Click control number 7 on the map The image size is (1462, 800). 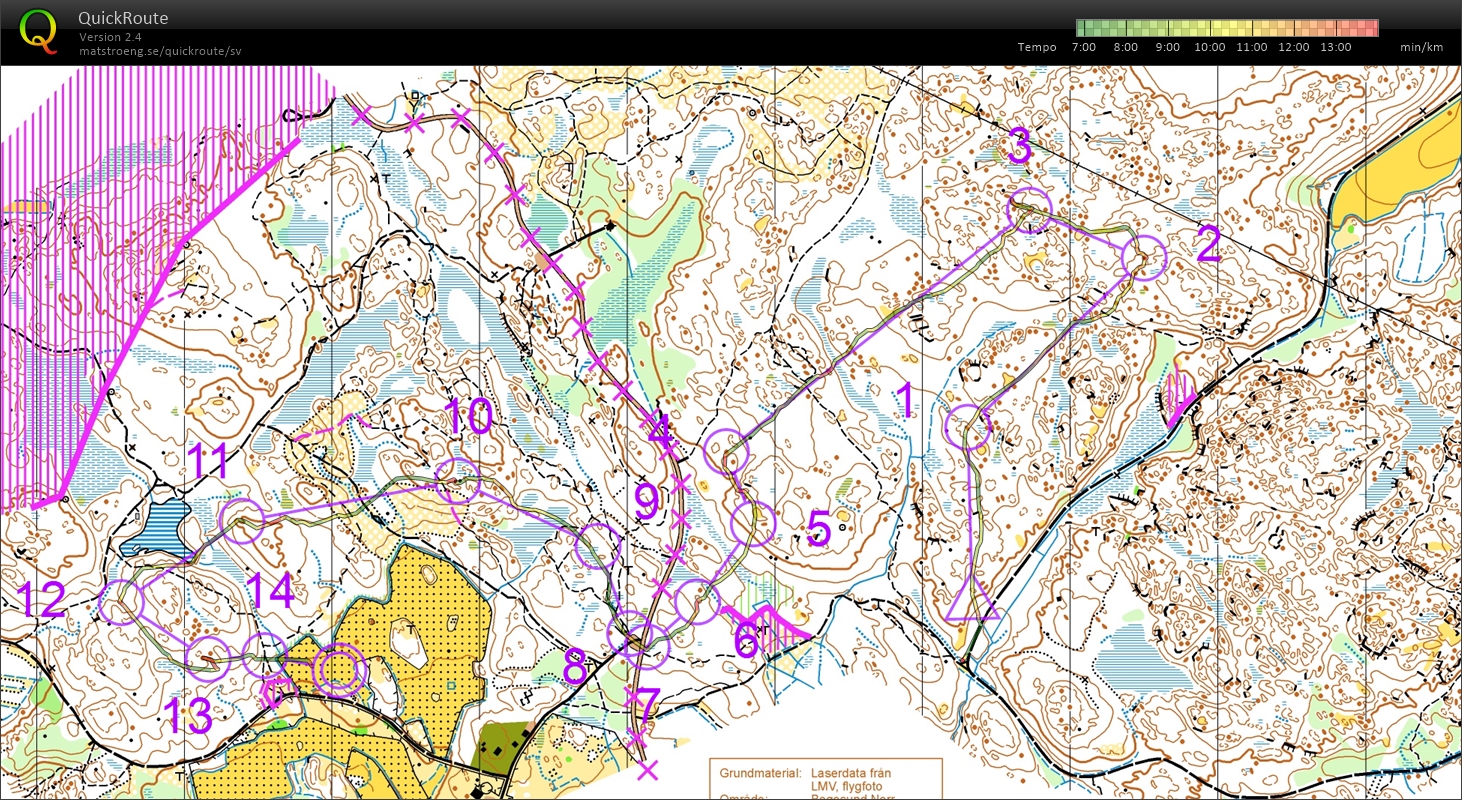pos(648,707)
